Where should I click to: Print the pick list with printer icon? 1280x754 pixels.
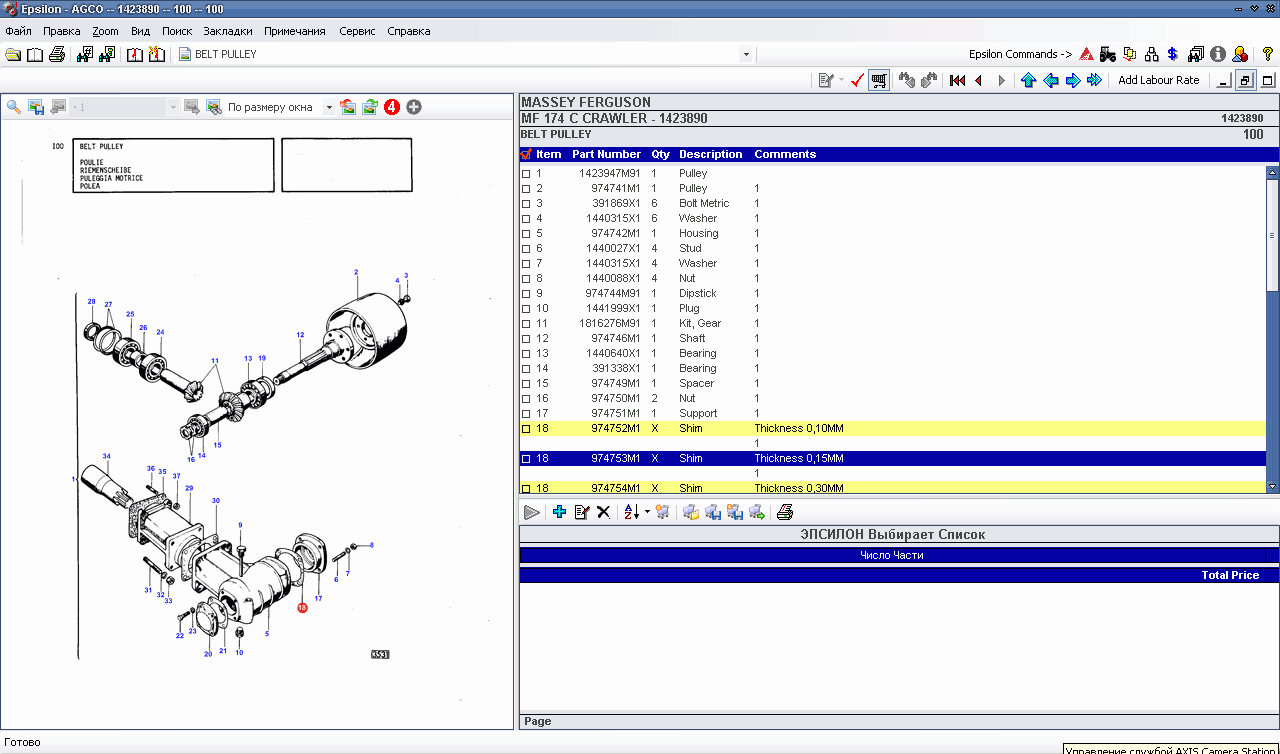(785, 512)
